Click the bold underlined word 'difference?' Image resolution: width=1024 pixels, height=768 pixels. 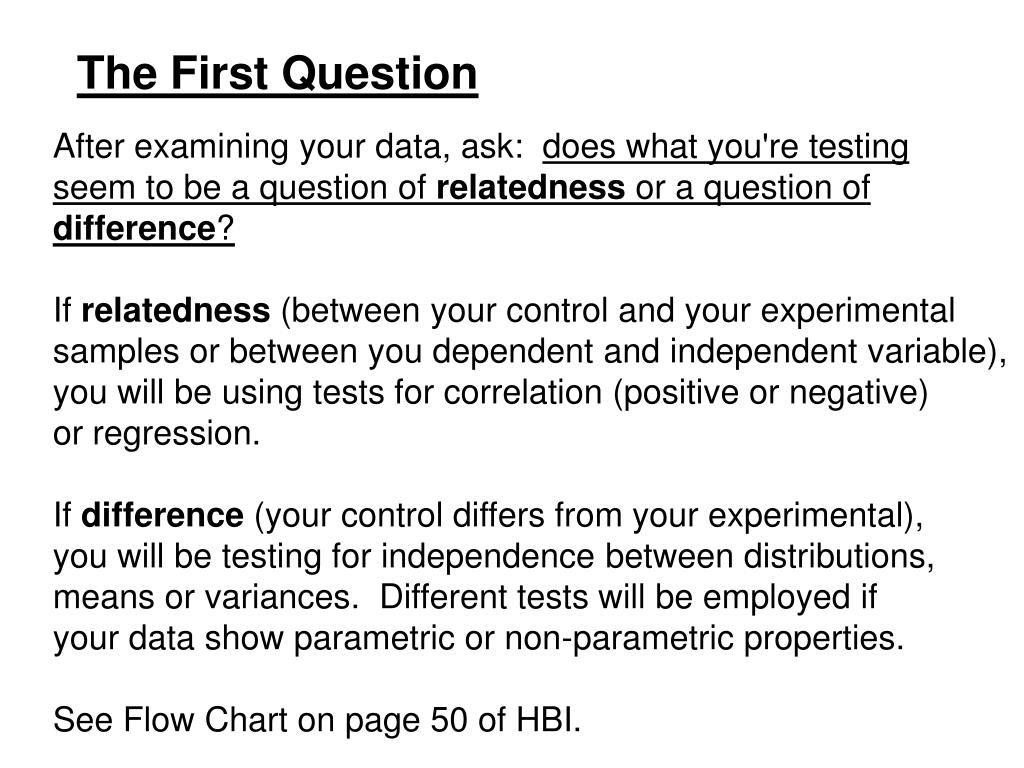click(144, 229)
